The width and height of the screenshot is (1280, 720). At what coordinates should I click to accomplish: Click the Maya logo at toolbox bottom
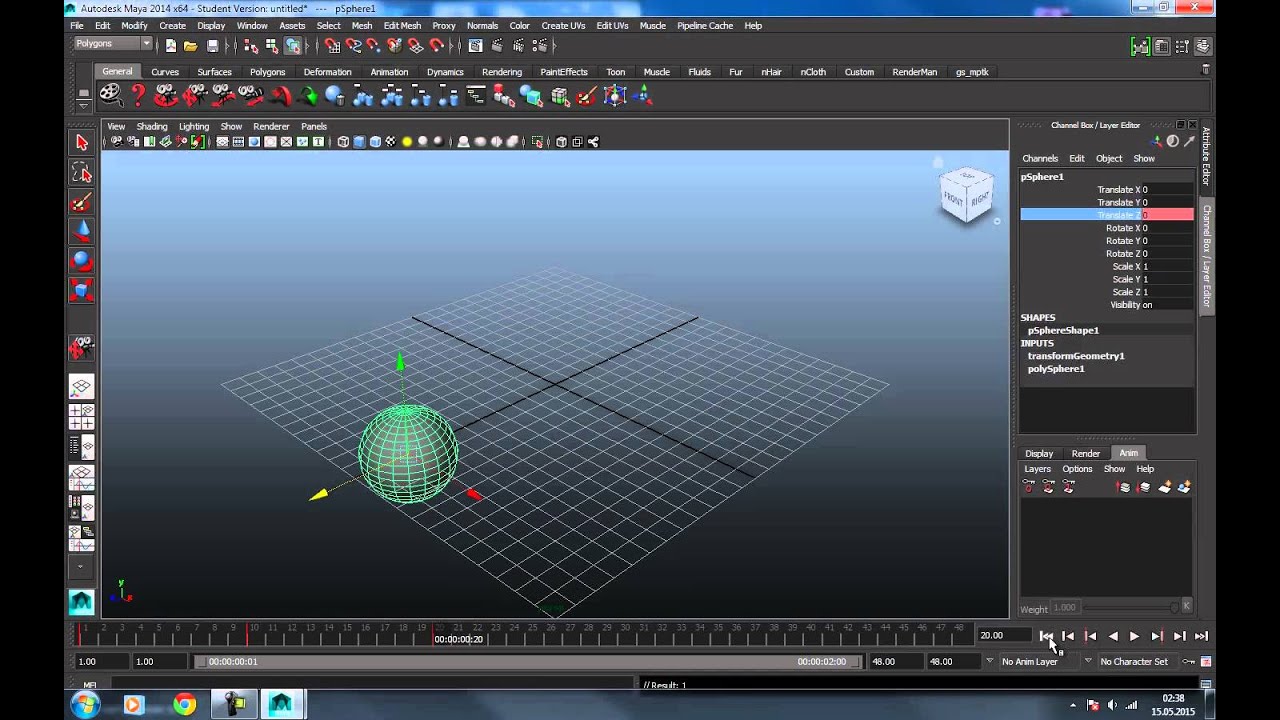[82, 602]
